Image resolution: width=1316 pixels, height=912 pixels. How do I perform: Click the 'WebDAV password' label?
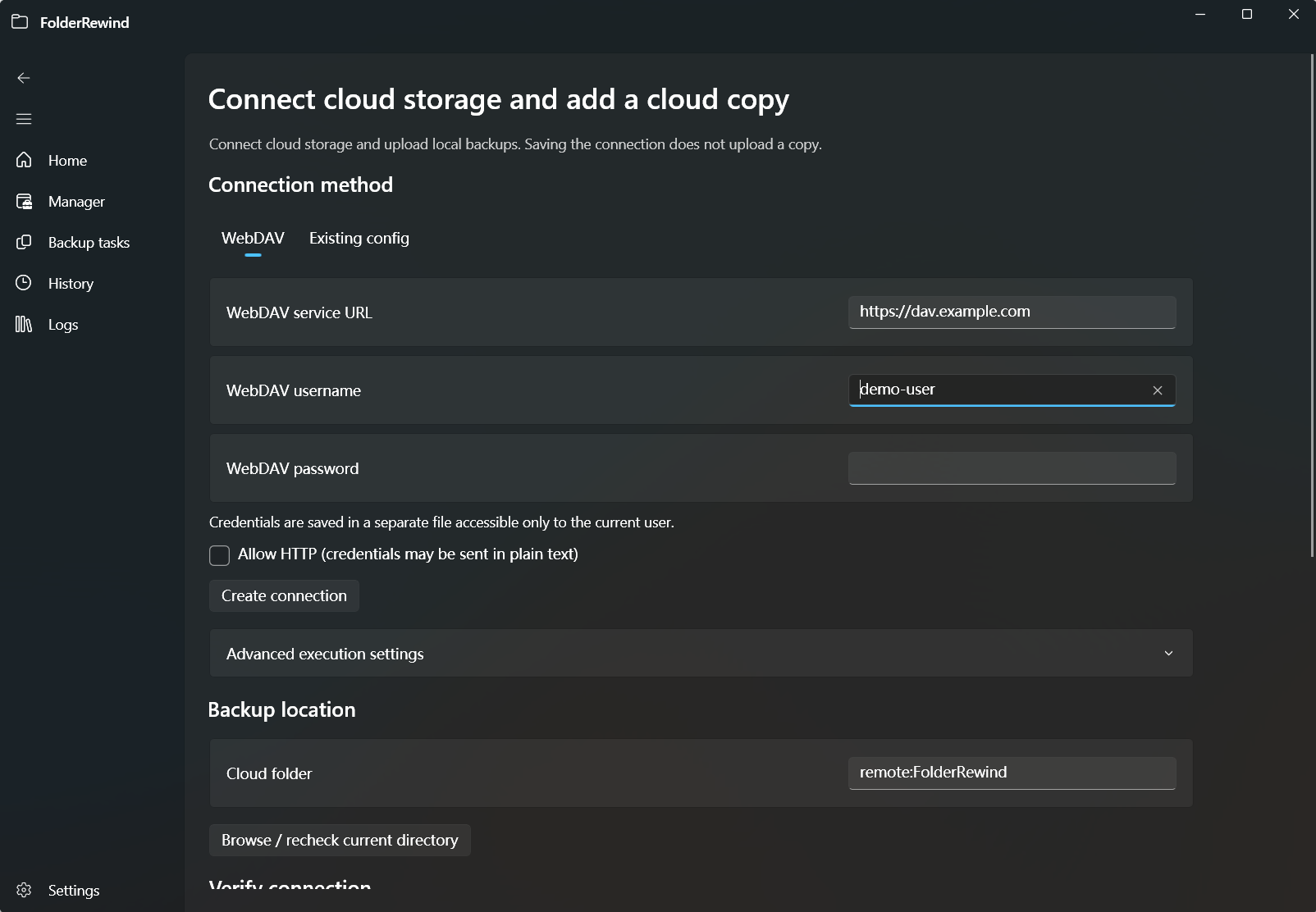[x=292, y=468]
